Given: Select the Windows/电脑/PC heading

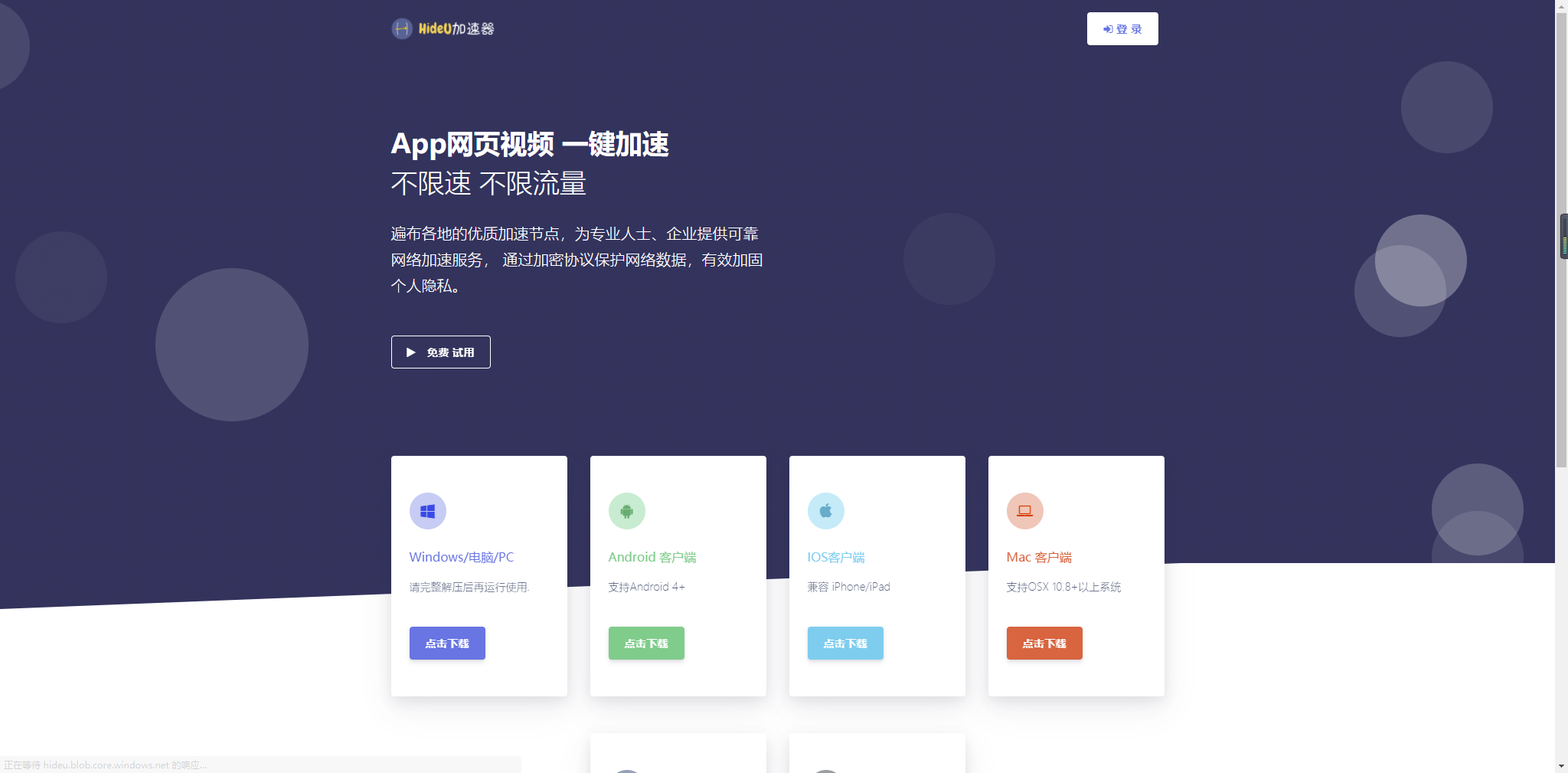Looking at the screenshot, I should point(462,557).
